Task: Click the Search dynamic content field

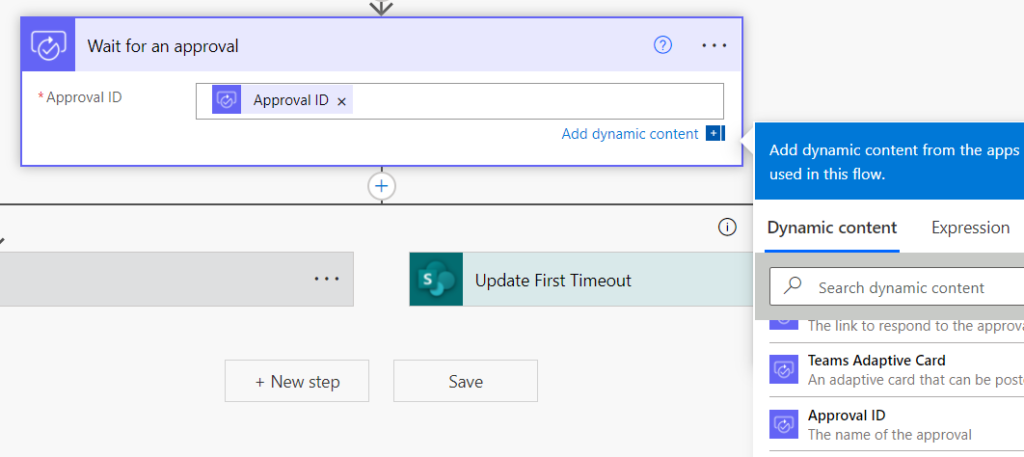Action: click(900, 288)
